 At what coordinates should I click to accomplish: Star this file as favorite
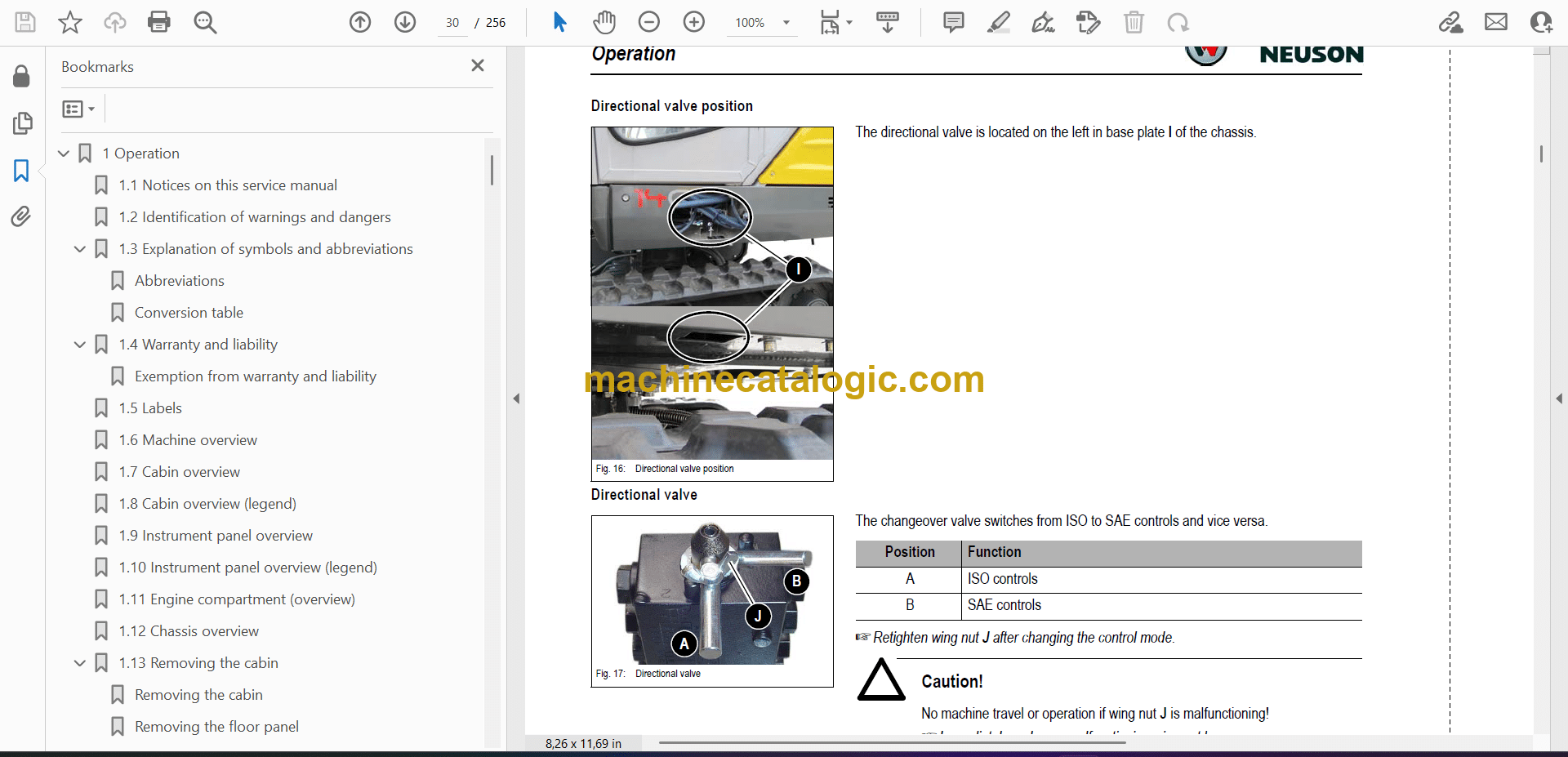pos(70,22)
